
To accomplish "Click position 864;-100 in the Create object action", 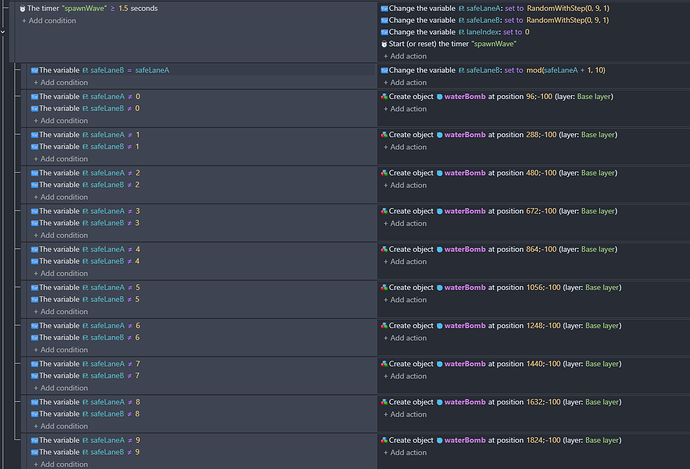I will click(x=541, y=249).
